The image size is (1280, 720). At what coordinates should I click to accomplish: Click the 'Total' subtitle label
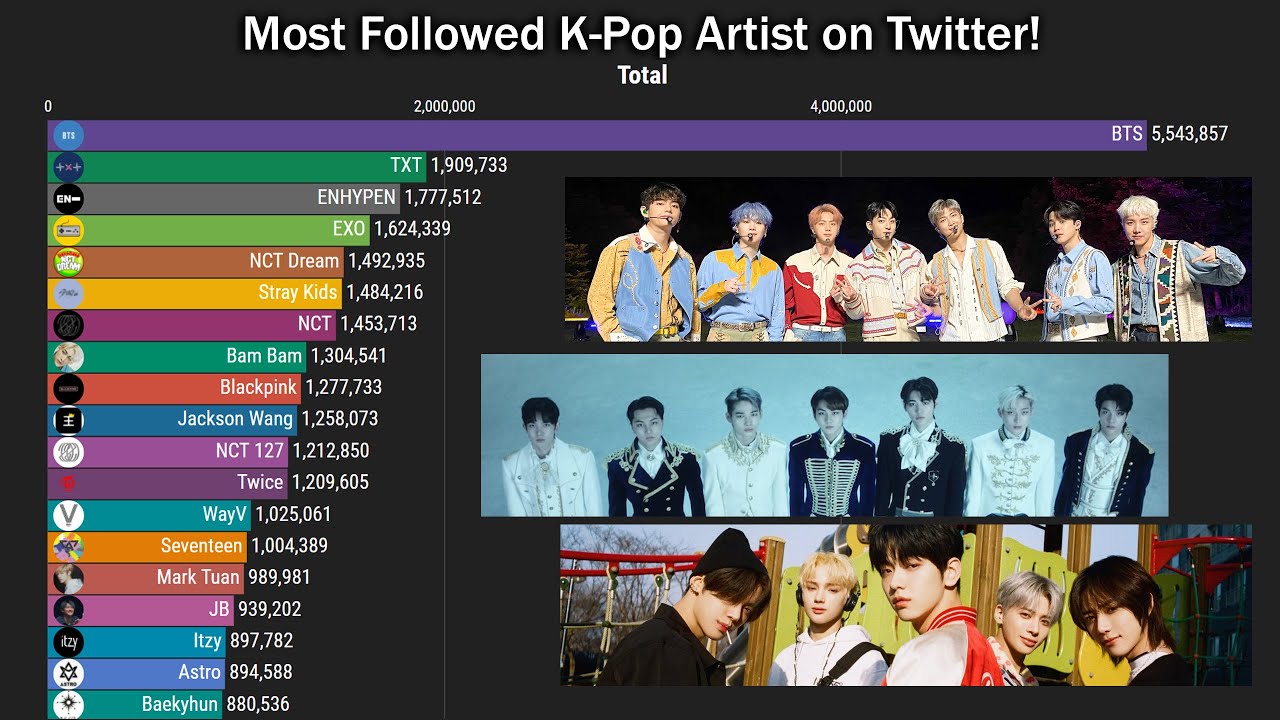pos(642,75)
